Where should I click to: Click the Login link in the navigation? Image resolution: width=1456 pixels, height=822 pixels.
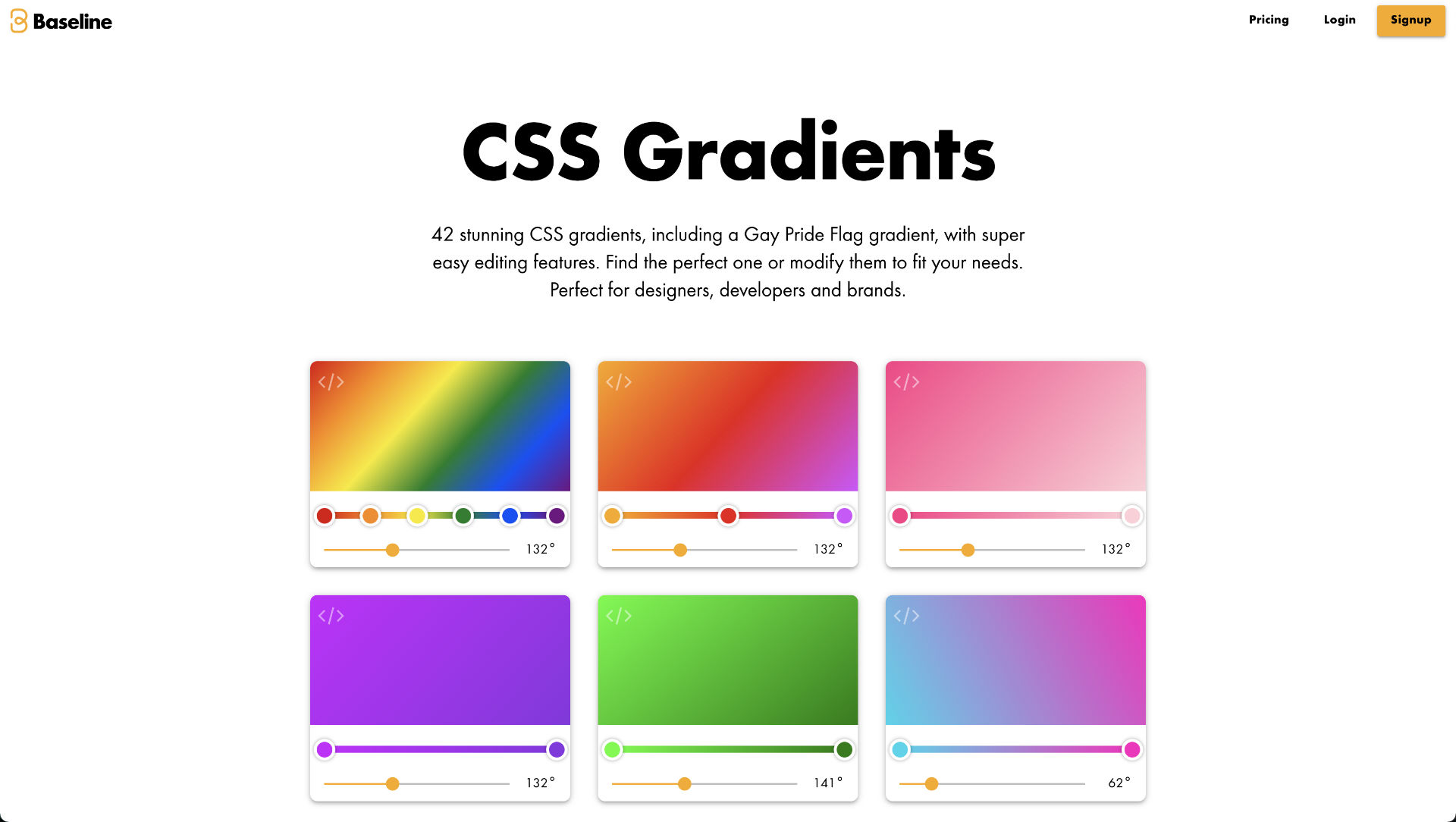point(1339,20)
